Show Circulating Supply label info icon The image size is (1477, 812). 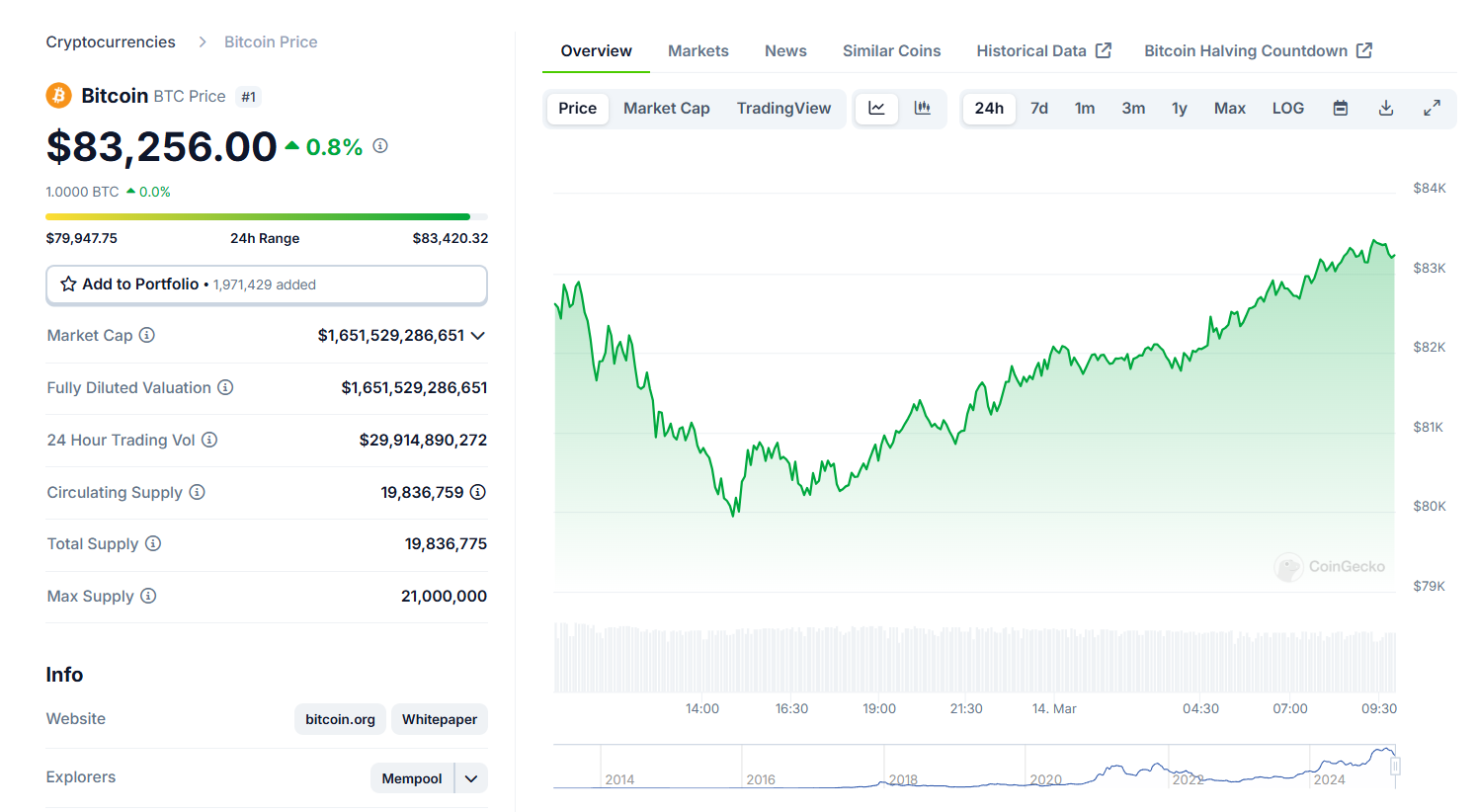(198, 492)
